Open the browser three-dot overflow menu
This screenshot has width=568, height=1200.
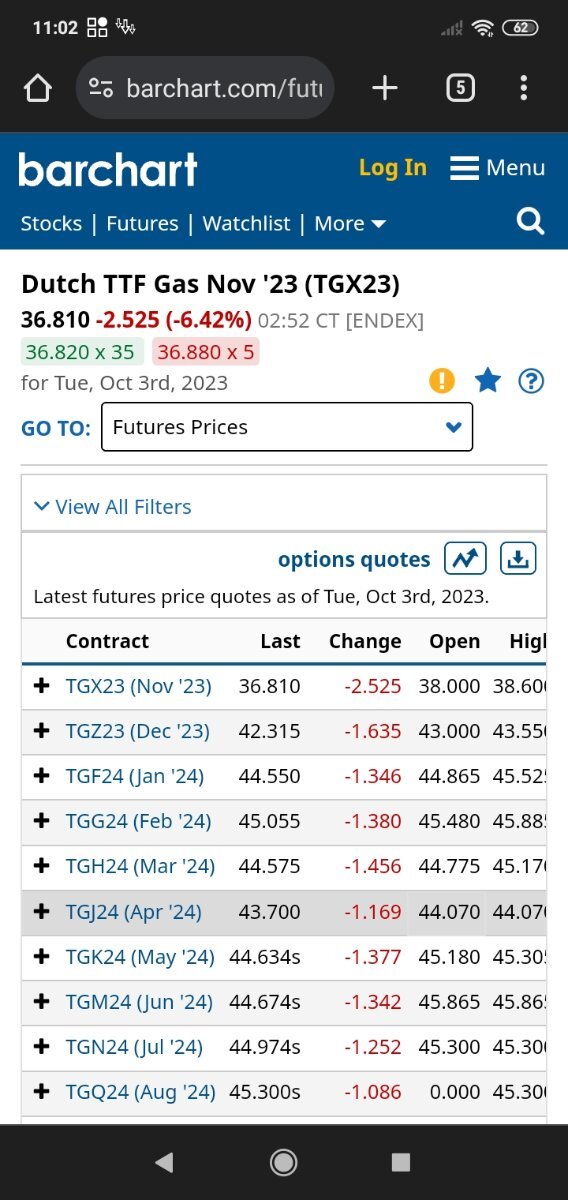coord(523,88)
